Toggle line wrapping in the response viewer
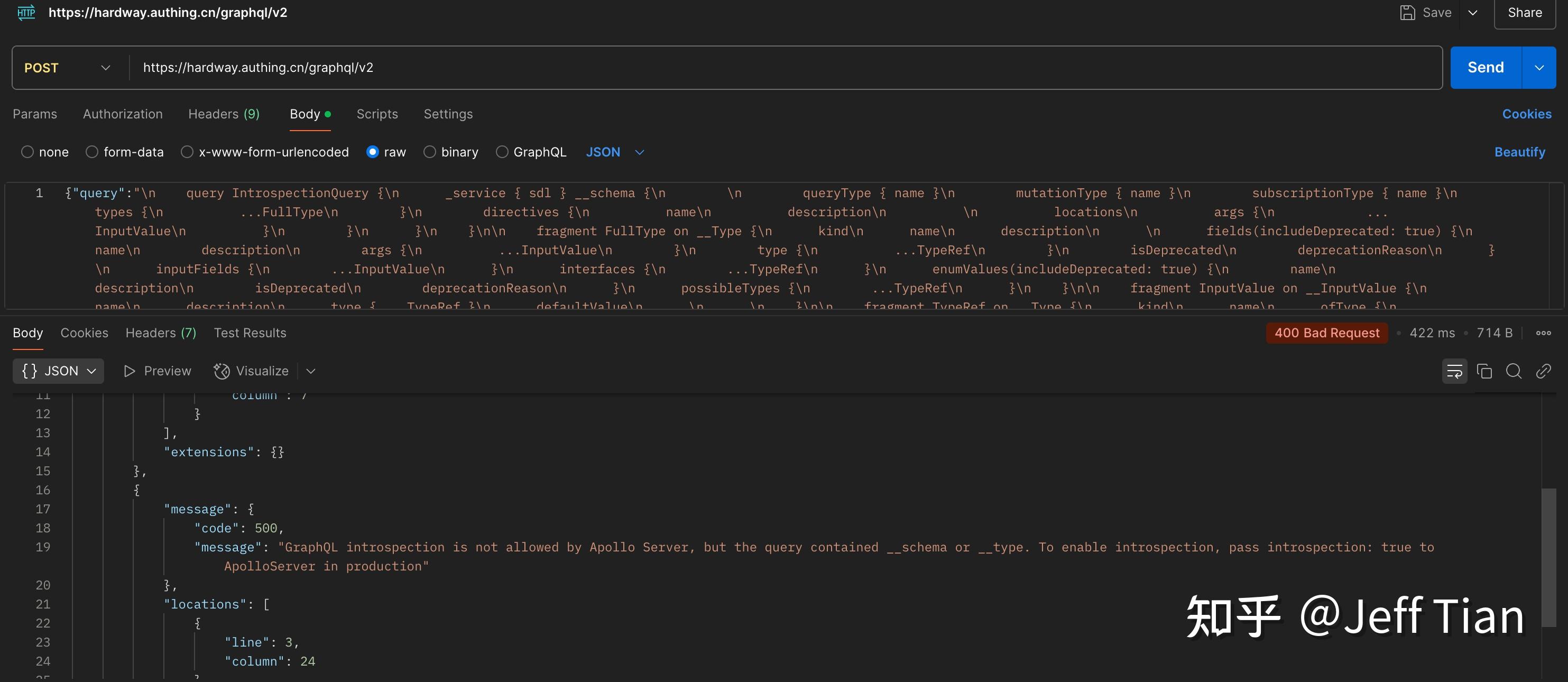 (1454, 371)
